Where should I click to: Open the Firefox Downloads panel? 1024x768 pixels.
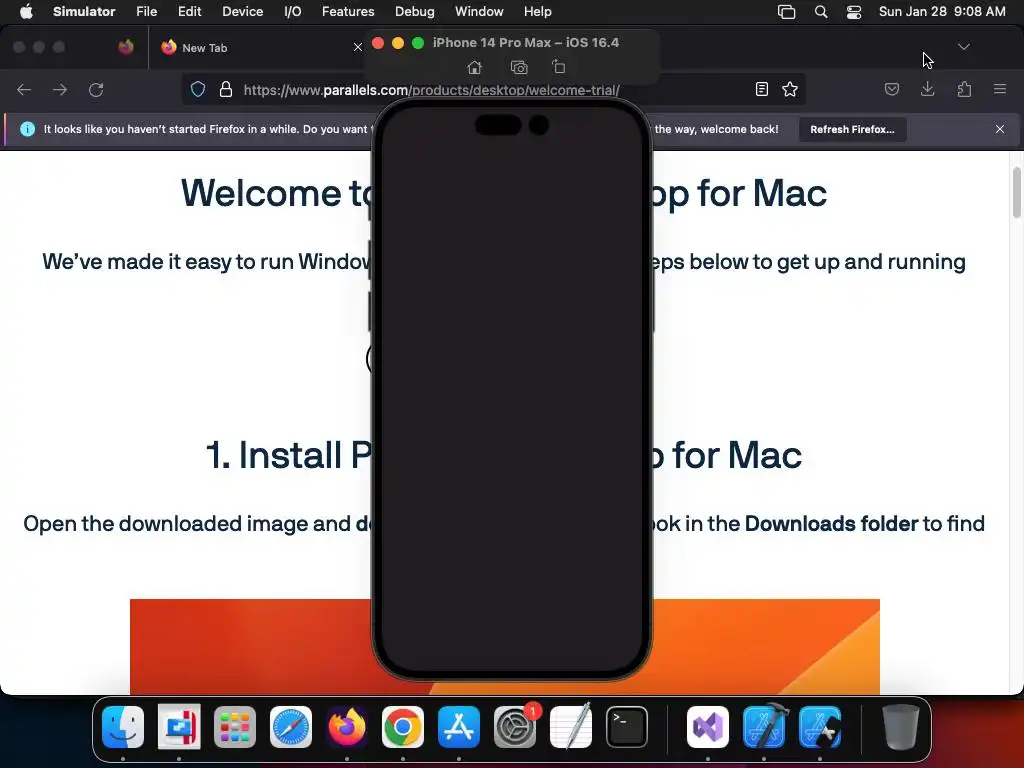click(927, 89)
